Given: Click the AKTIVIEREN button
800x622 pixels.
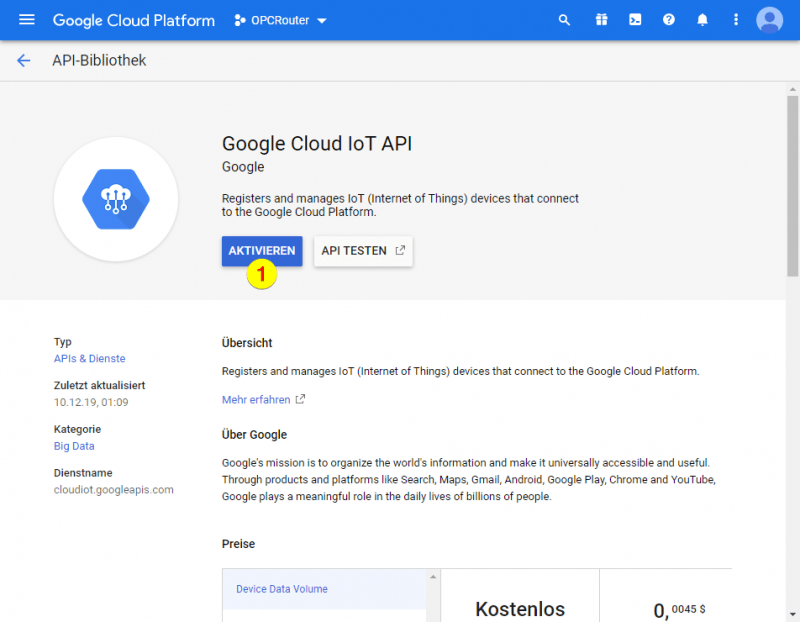Looking at the screenshot, I should [261, 251].
